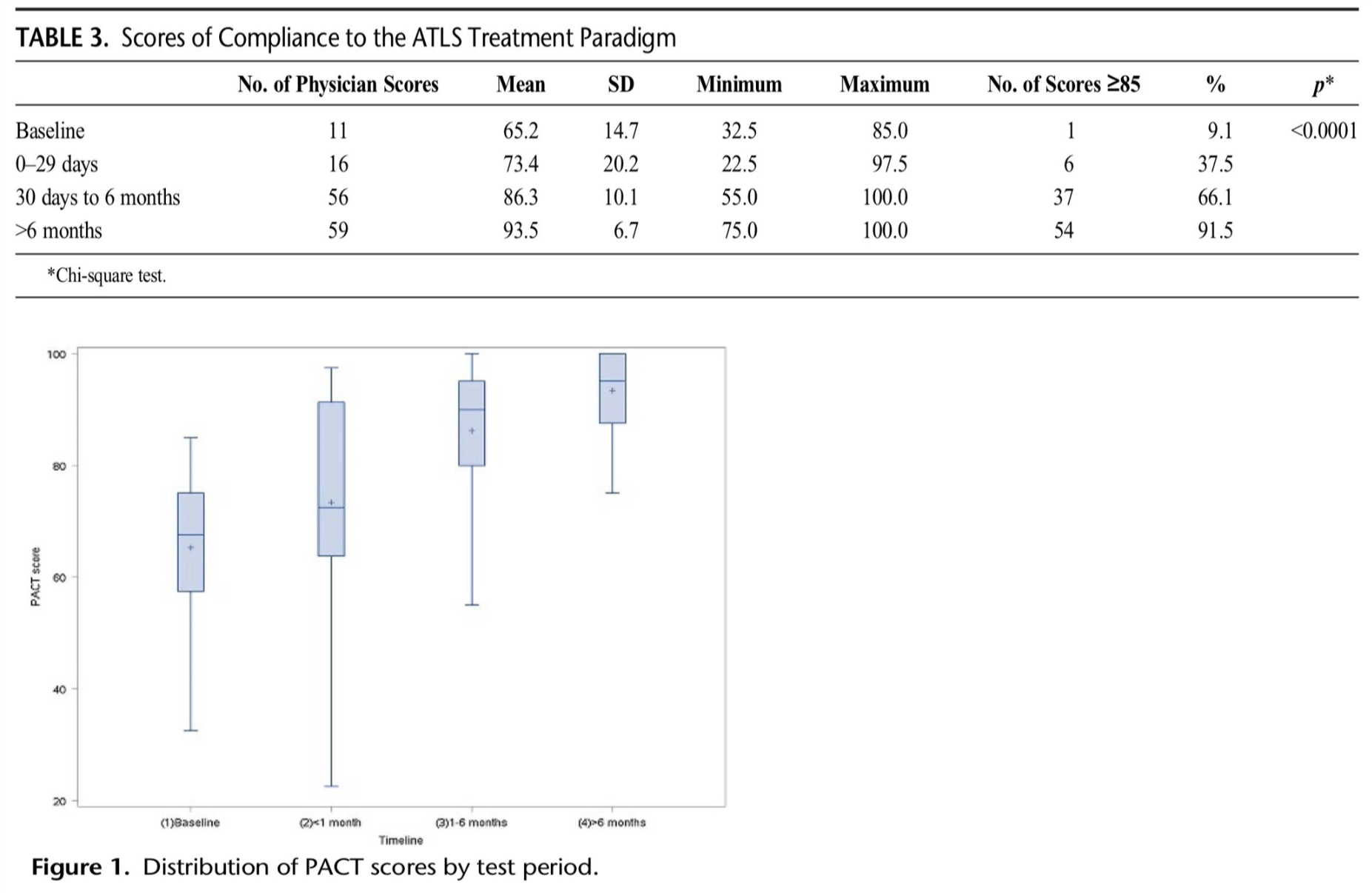Screen dimensions: 1372x893
Task: Click the "Maximum" column header
Action: pyautogui.click(x=884, y=84)
